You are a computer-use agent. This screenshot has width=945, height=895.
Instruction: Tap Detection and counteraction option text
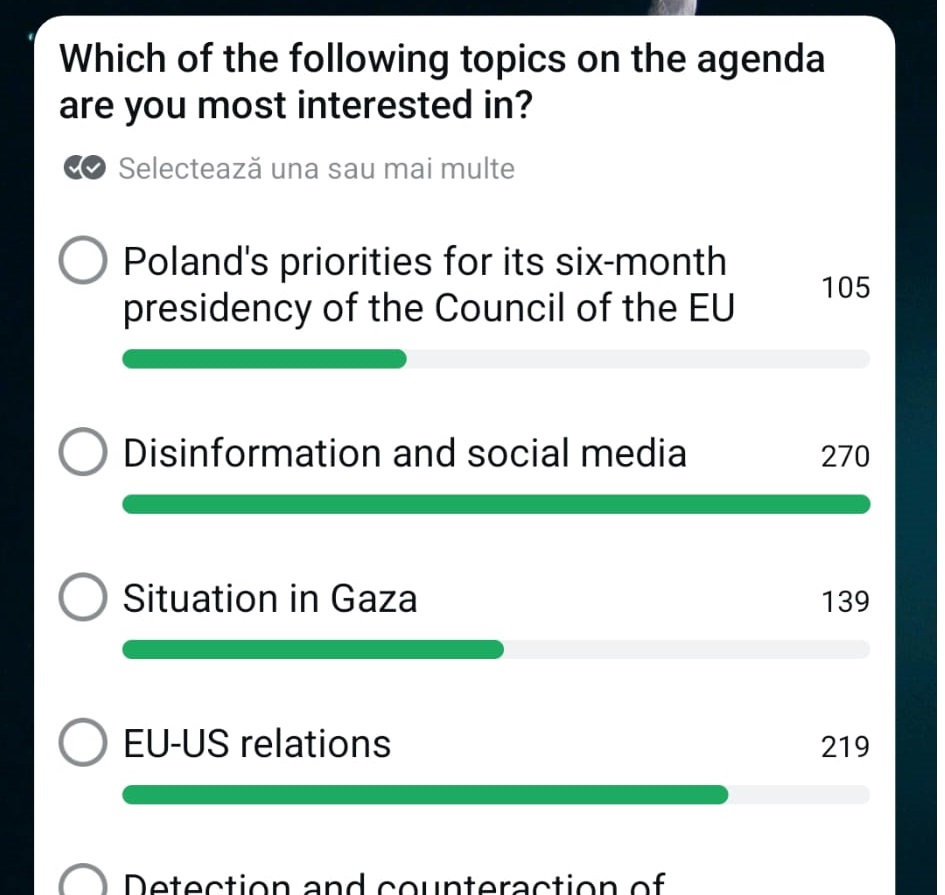point(394,883)
